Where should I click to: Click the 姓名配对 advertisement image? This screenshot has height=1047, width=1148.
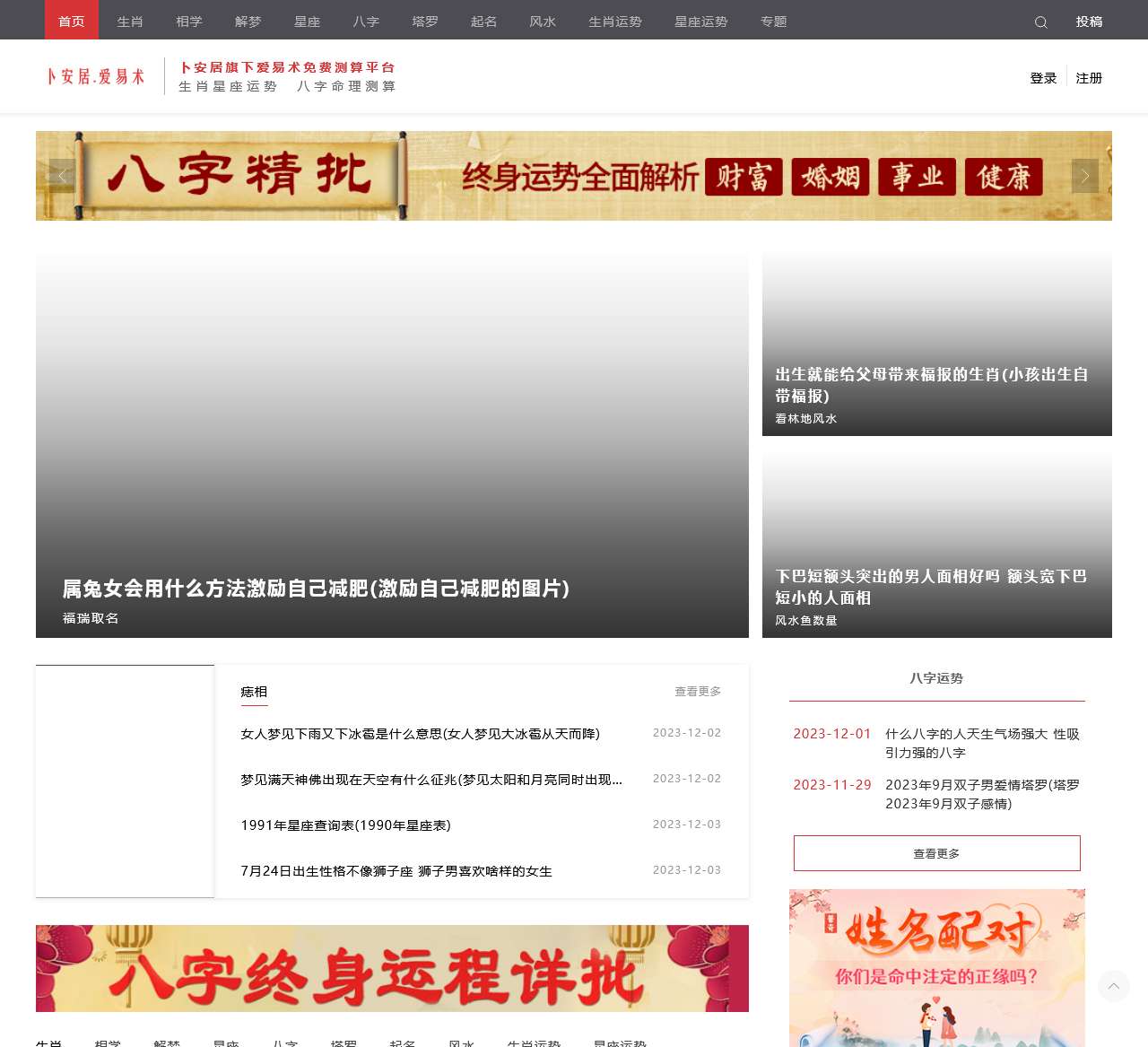click(936, 967)
